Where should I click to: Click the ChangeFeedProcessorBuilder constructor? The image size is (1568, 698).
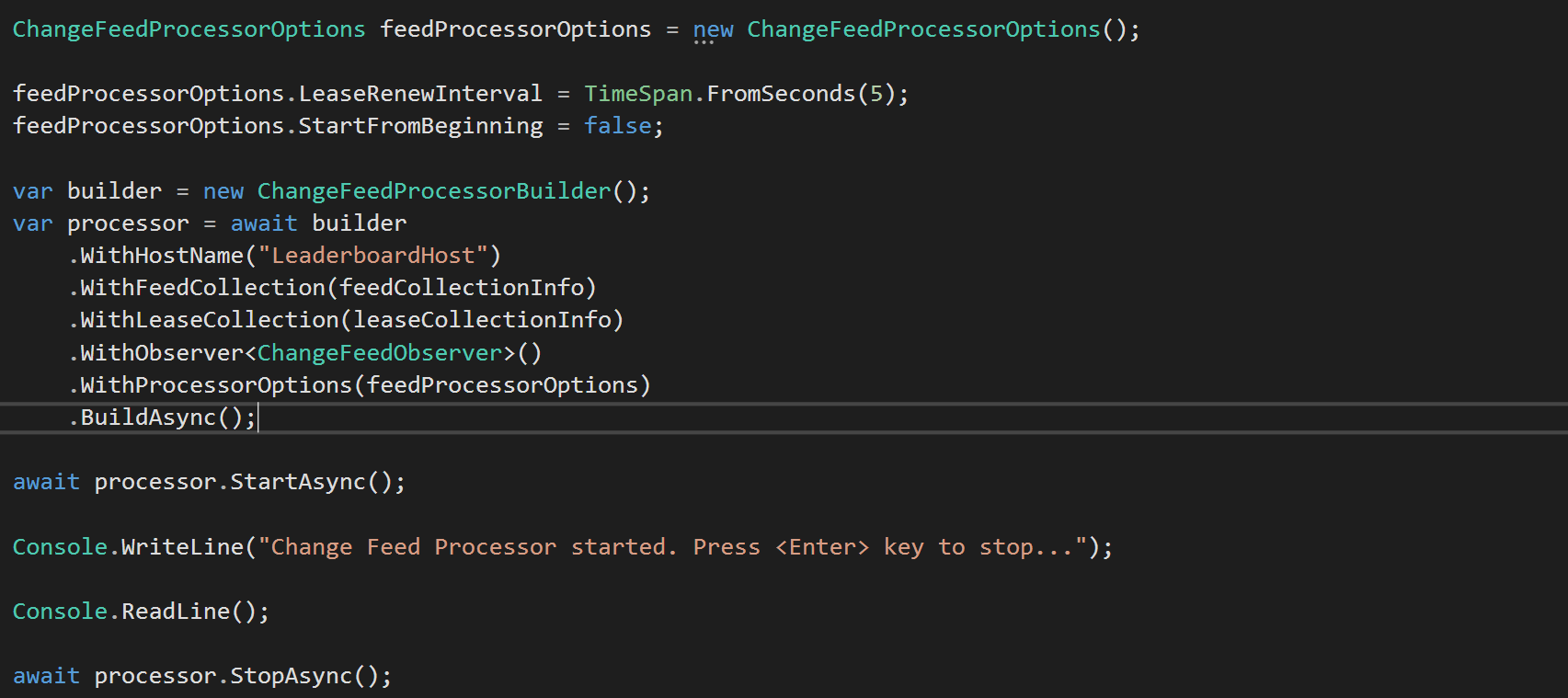[433, 191]
